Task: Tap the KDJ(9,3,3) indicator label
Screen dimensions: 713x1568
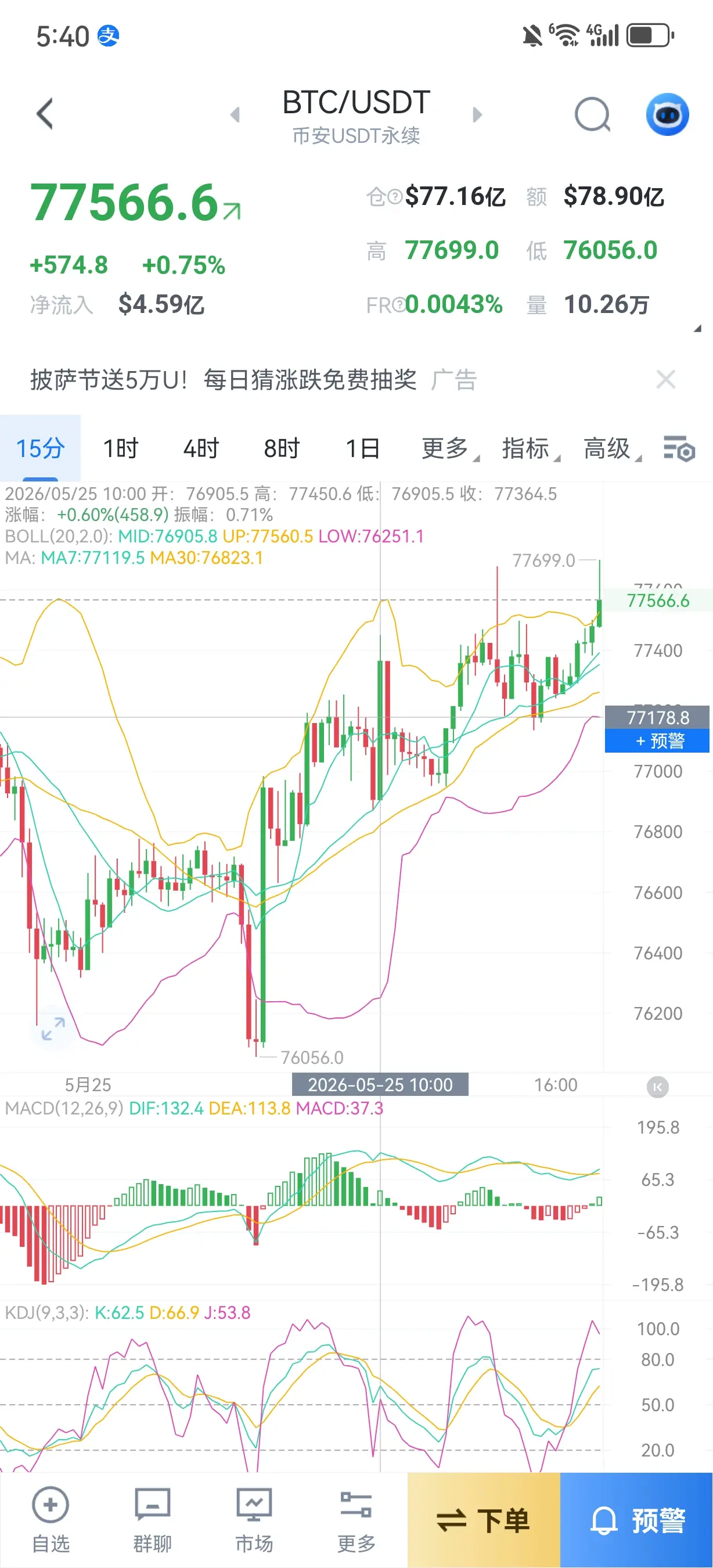Action: (47, 1312)
